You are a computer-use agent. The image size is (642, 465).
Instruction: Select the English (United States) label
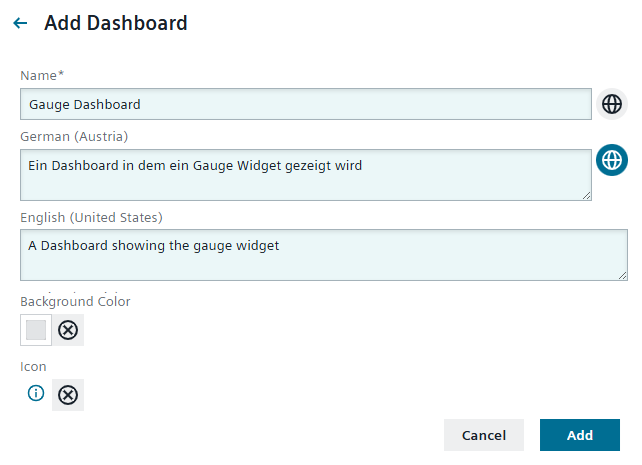click(x=91, y=217)
